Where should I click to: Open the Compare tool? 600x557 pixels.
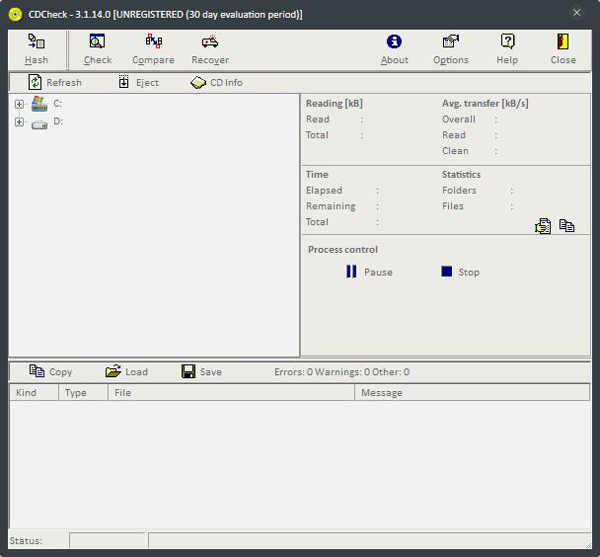(153, 50)
